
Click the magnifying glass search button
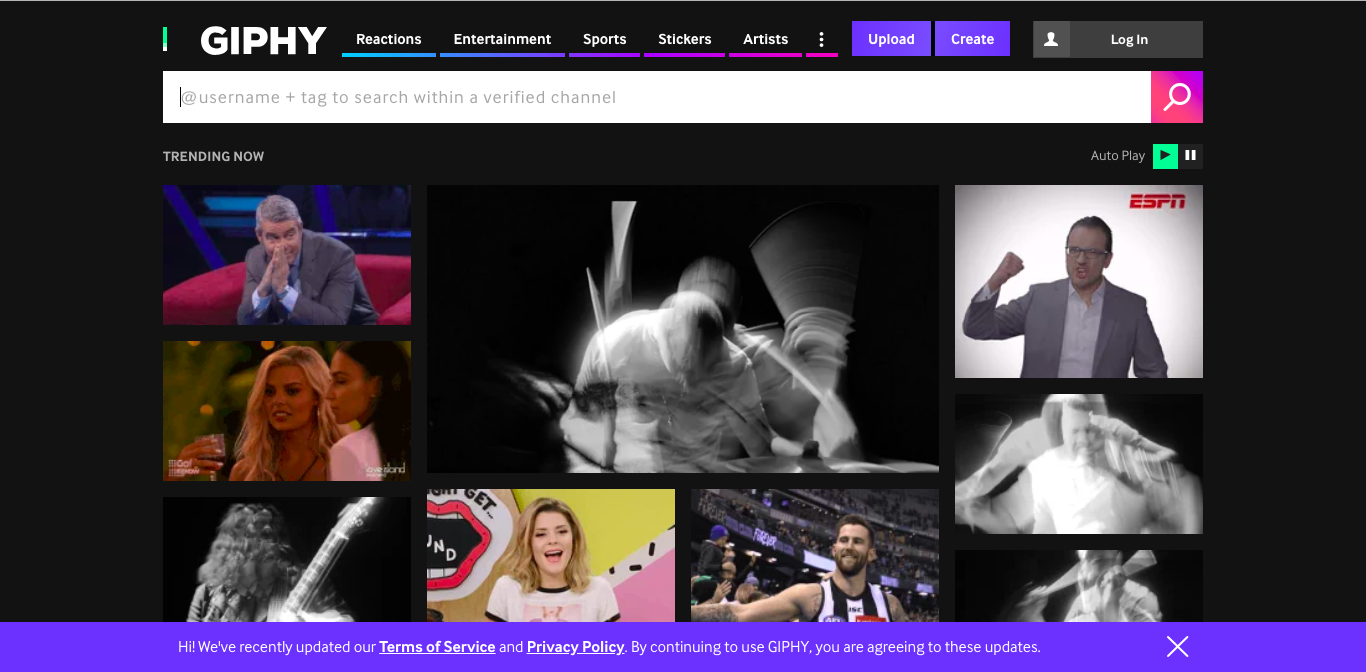(x=1176, y=97)
